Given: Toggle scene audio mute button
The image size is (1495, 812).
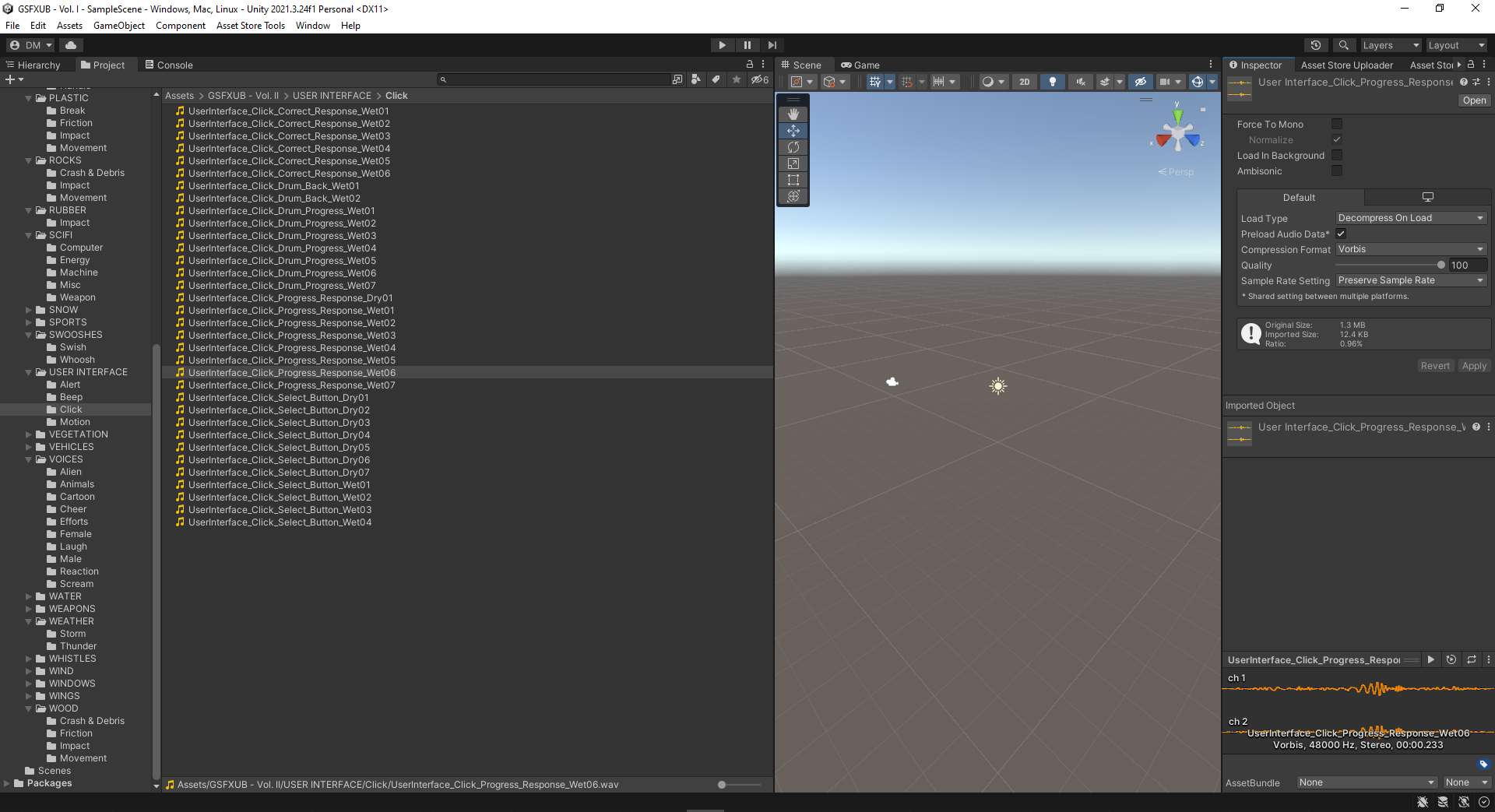Looking at the screenshot, I should (1081, 82).
